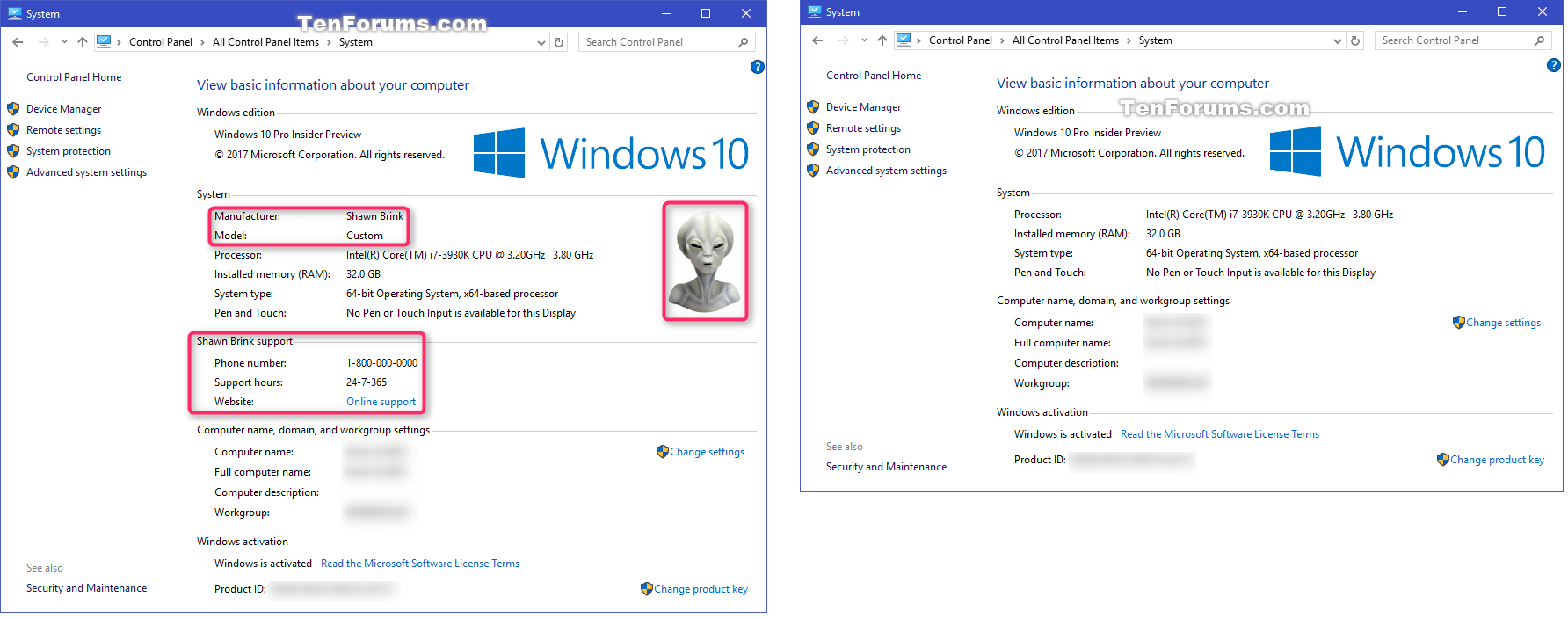Click shield icon beside Device Manager, left window
Screen dimensions: 1568x619
(x=13, y=109)
